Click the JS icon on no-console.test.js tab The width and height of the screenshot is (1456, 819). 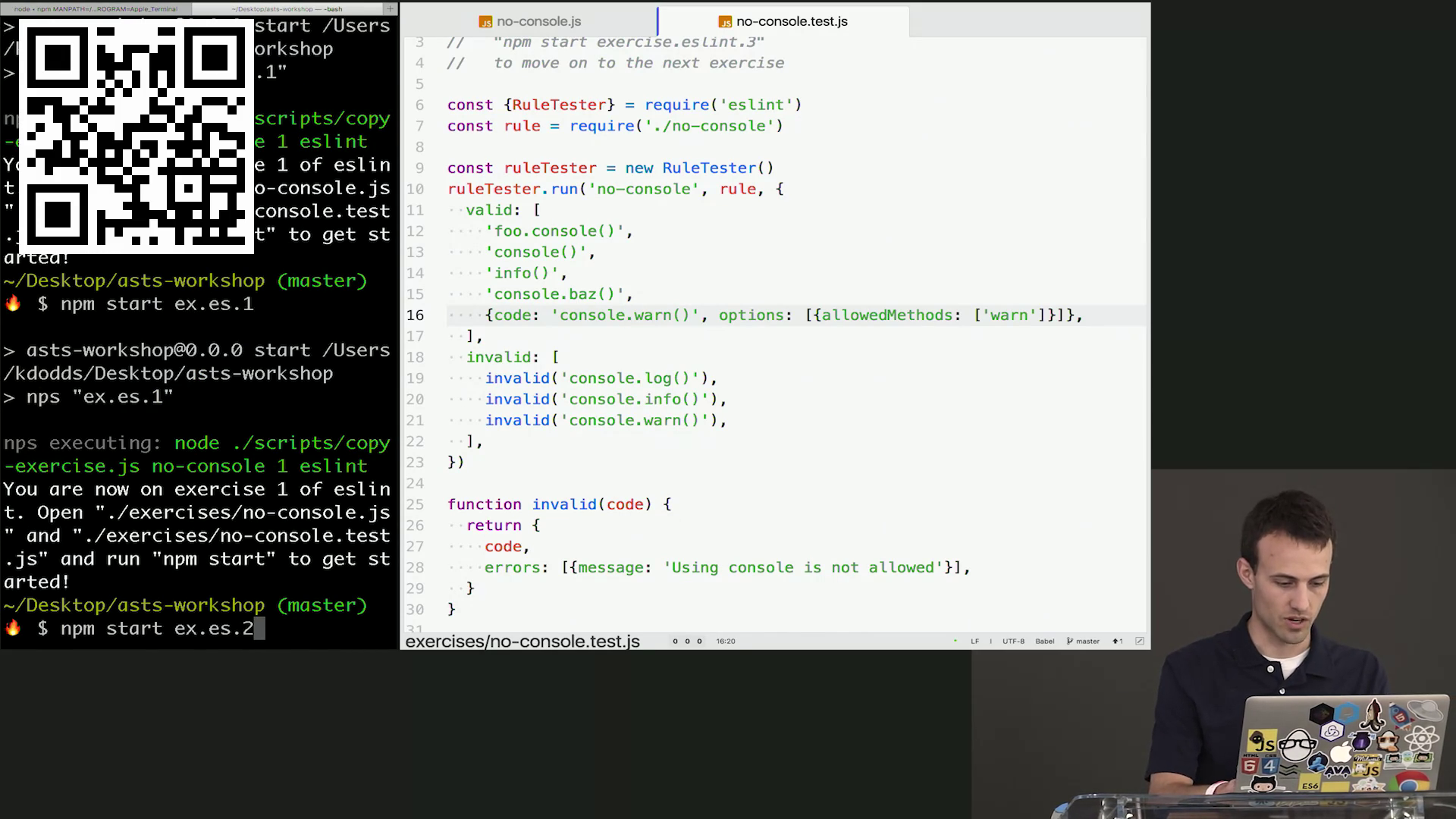[x=725, y=22]
